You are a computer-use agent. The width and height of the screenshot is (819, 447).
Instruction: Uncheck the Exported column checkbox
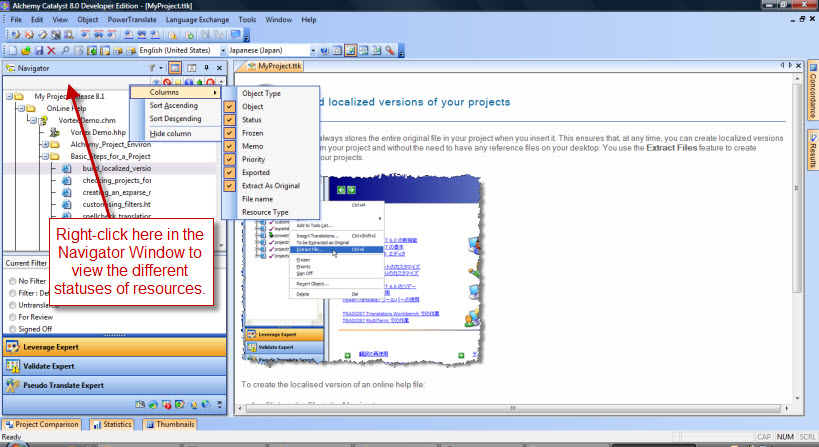click(x=229, y=172)
